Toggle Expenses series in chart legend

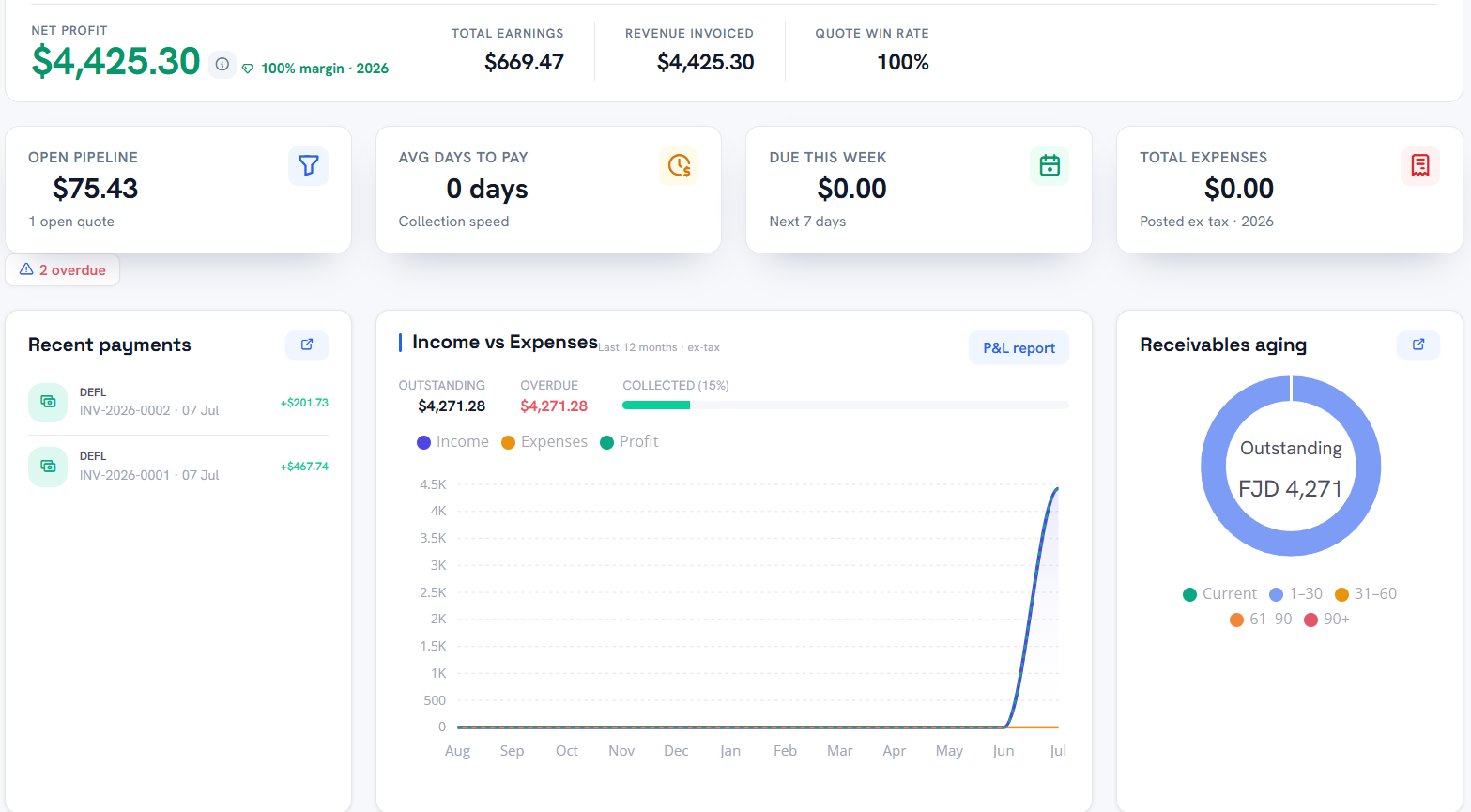click(x=544, y=442)
